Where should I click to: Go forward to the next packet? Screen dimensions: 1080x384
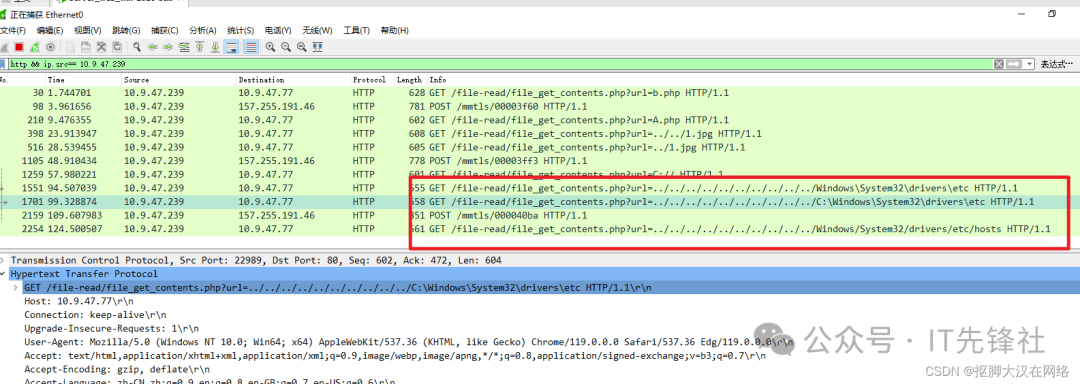point(168,47)
